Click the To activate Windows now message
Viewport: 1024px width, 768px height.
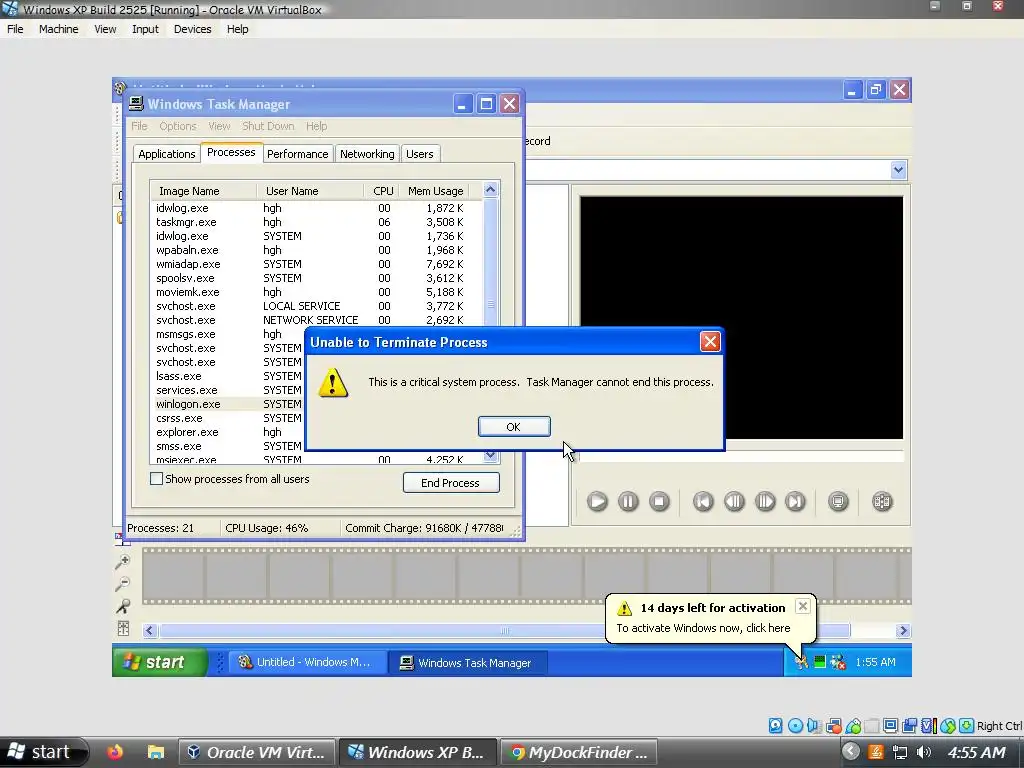pos(703,628)
